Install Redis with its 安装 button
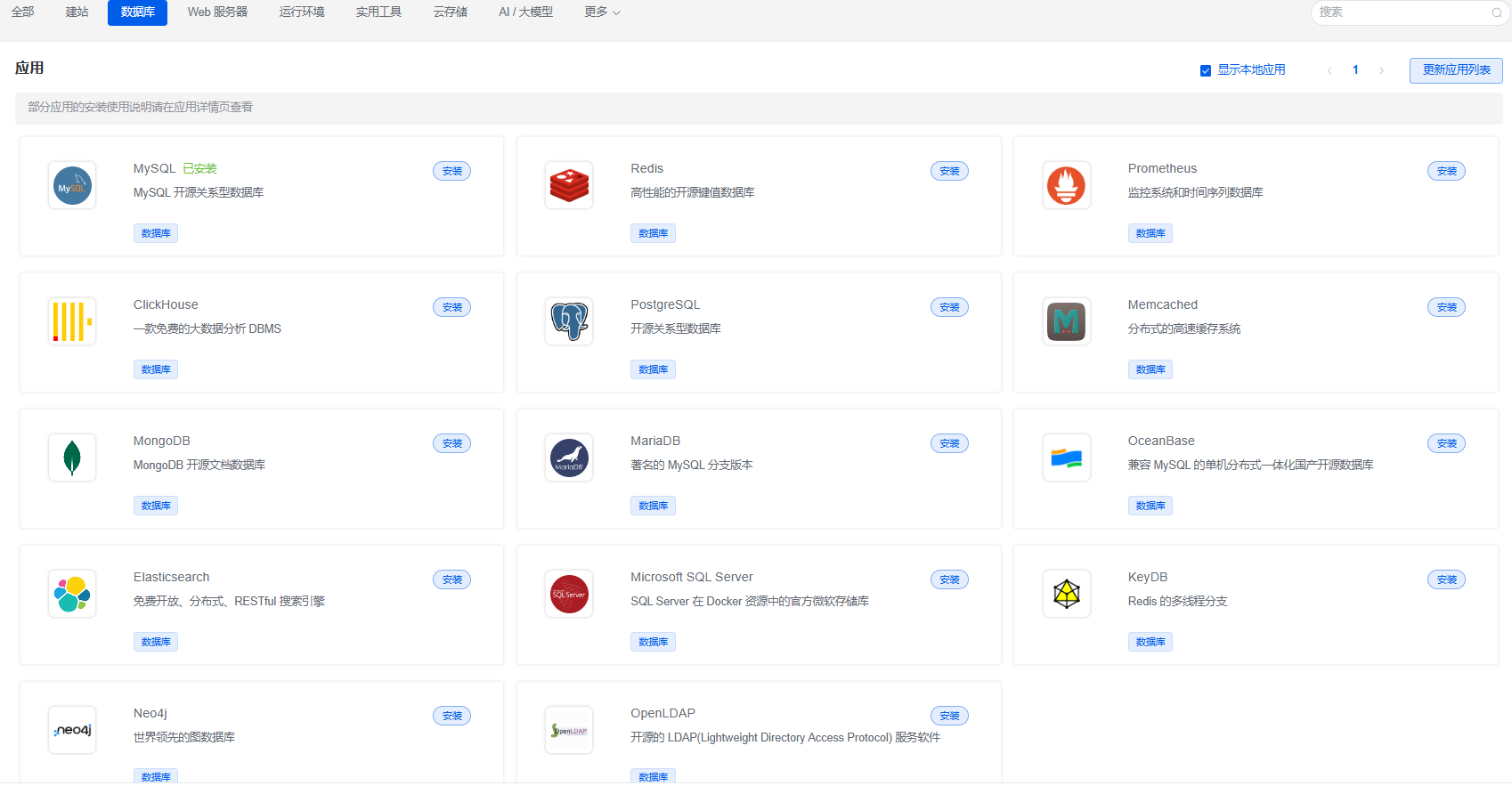1512x786 pixels. [x=949, y=171]
